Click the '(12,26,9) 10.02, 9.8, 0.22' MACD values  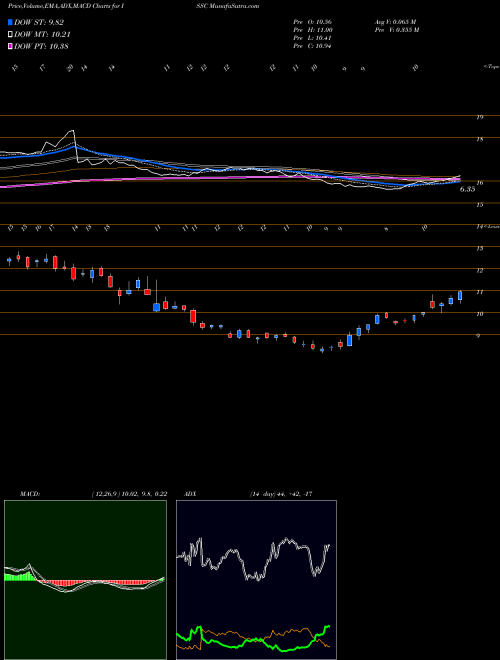click(x=129, y=494)
